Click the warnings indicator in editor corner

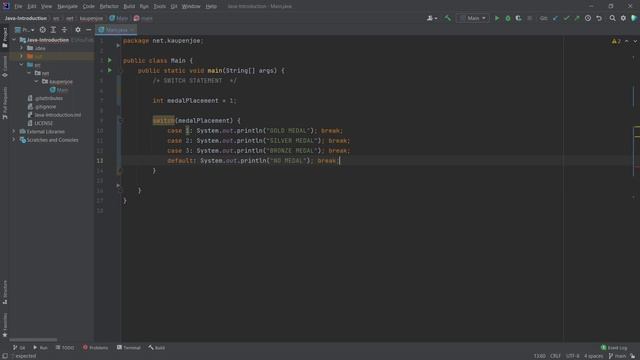point(616,41)
